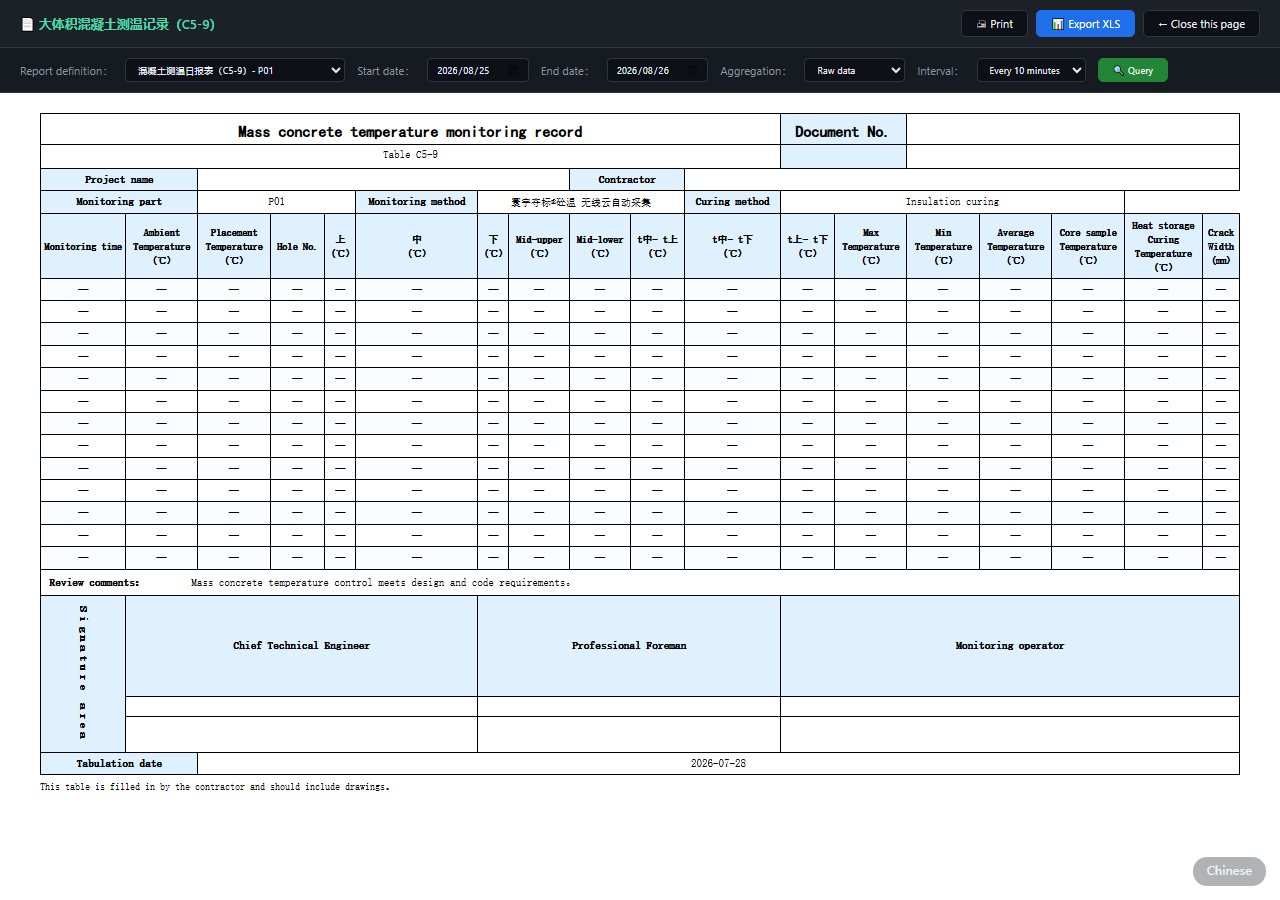This screenshot has height=900, width=1280.
Task: Click the 'Chief Technical Engineer' signature header
Action: (301, 646)
